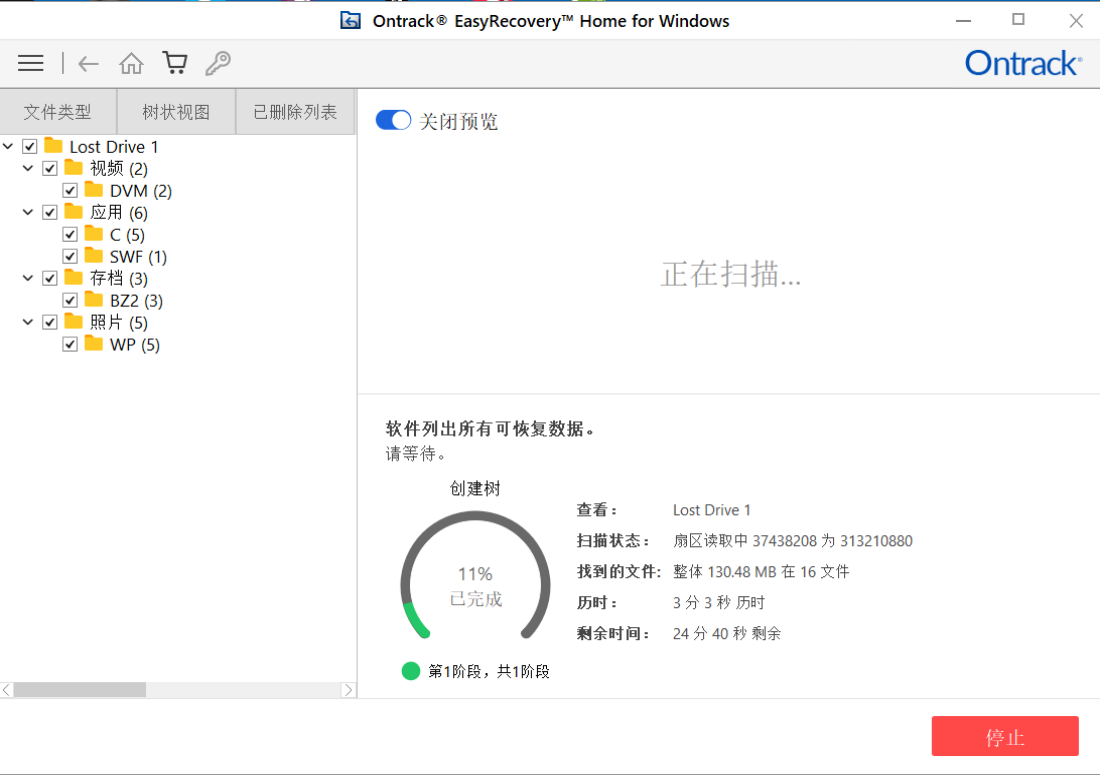Screen dimensions: 1100x775
Task: Uncheck the 应用 (6) checkbox
Action: [x=50, y=213]
